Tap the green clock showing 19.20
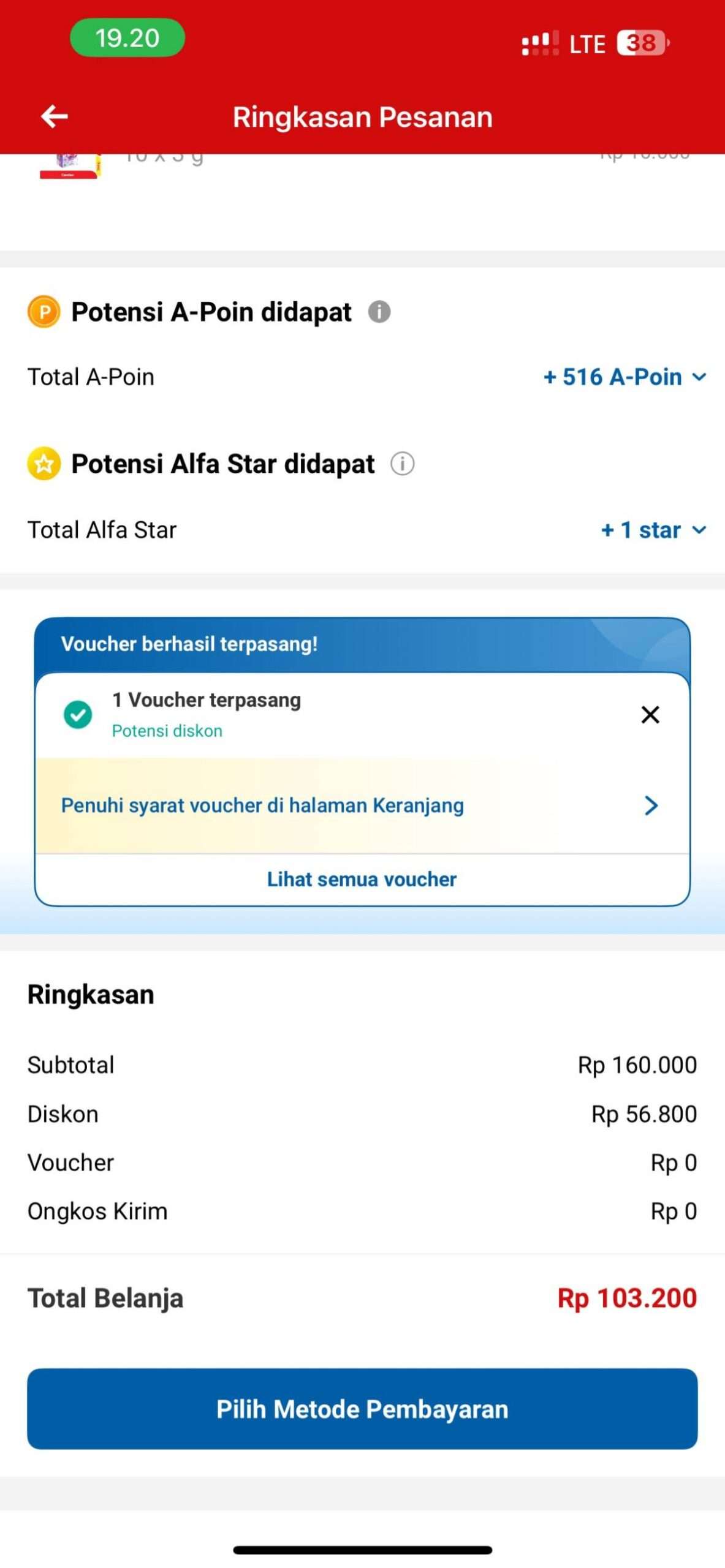725x1568 pixels. point(127,39)
